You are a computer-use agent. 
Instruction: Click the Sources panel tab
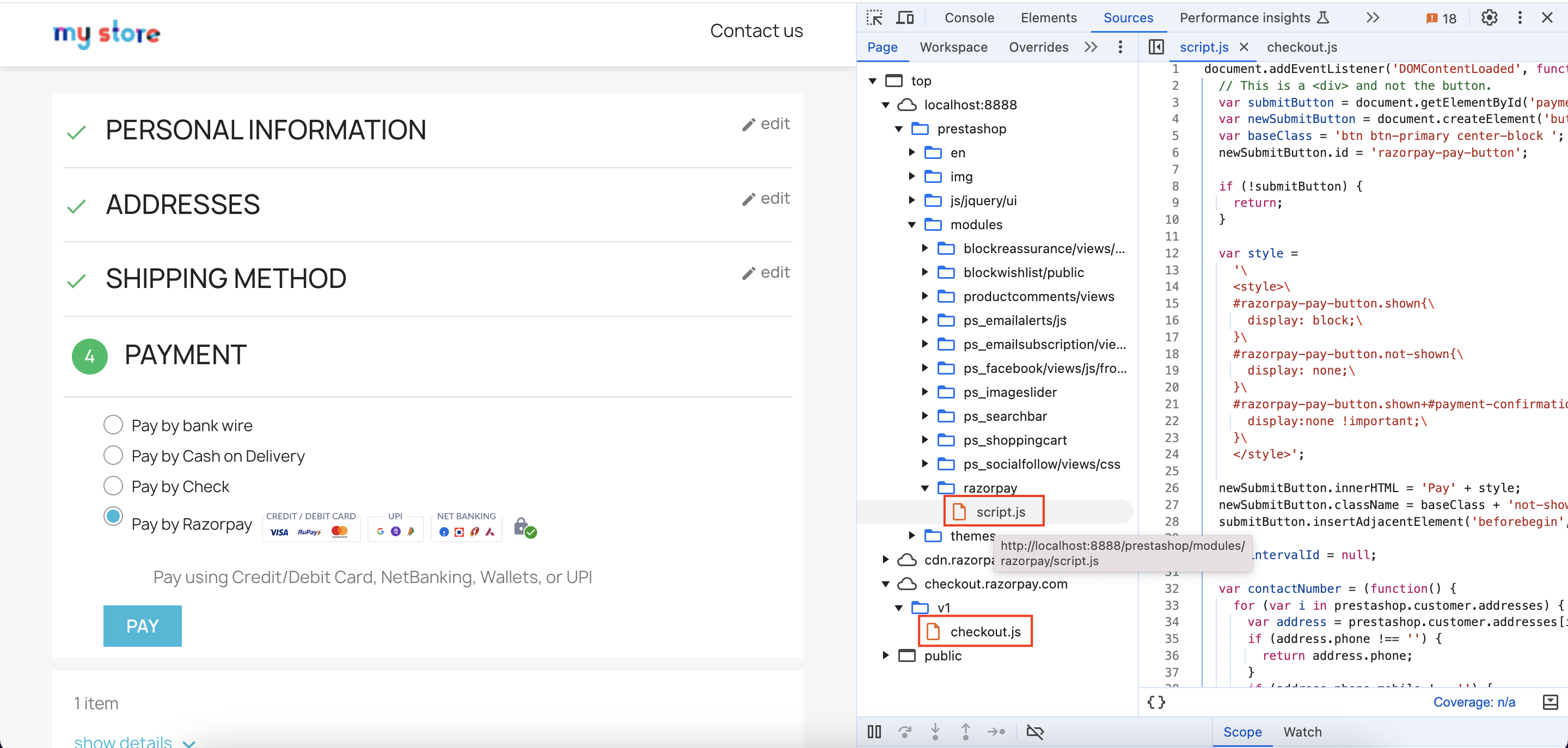[x=1129, y=19]
